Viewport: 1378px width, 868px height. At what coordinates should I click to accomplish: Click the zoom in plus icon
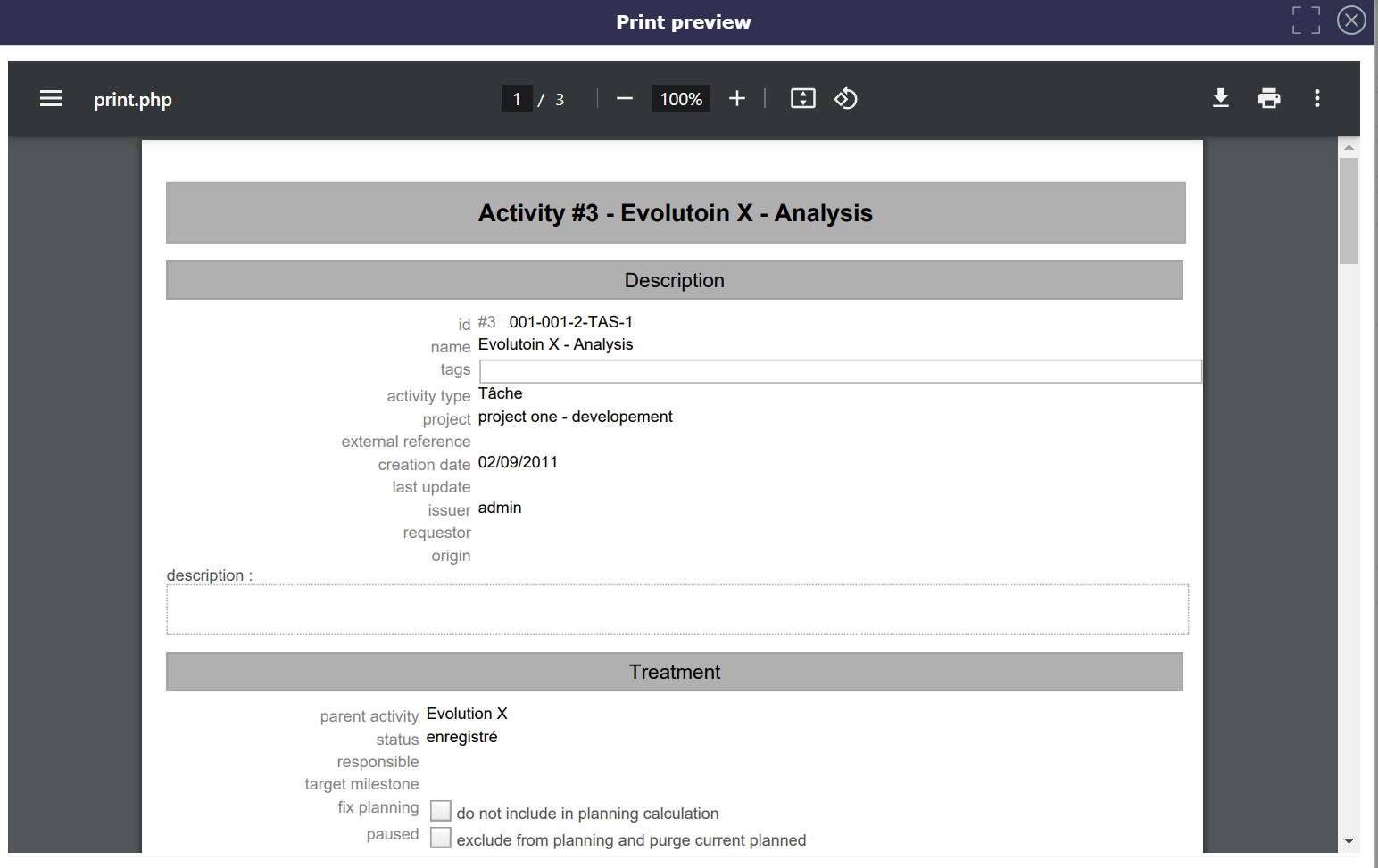click(x=737, y=99)
